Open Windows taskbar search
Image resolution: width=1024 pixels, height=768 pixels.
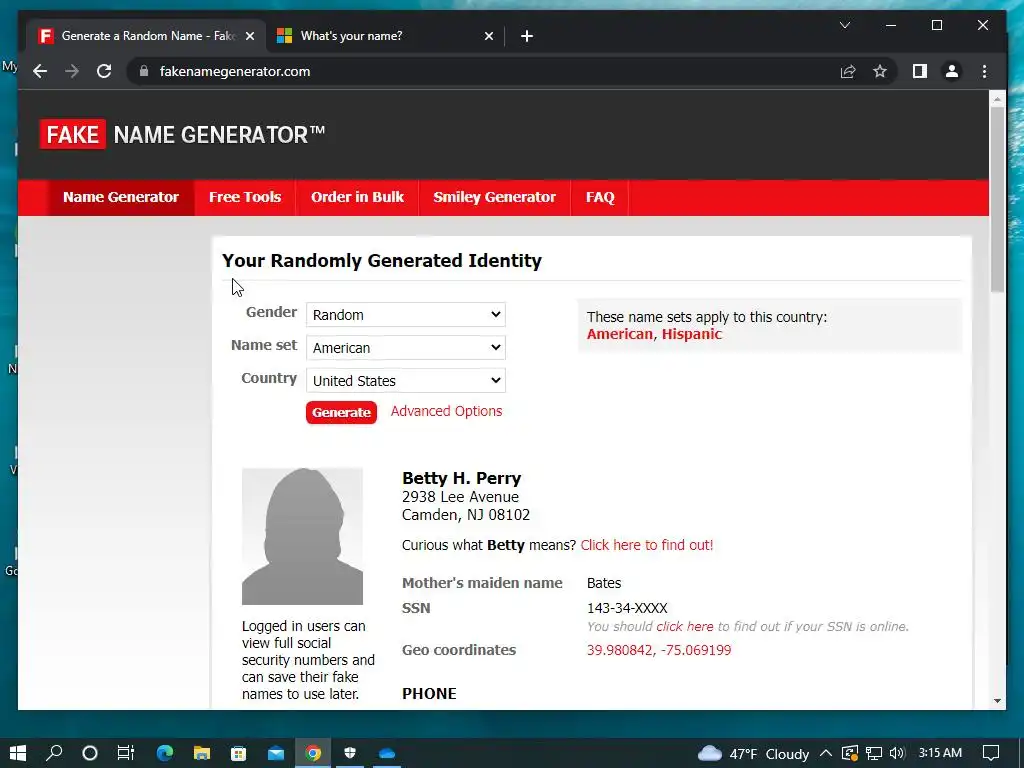(x=54, y=753)
